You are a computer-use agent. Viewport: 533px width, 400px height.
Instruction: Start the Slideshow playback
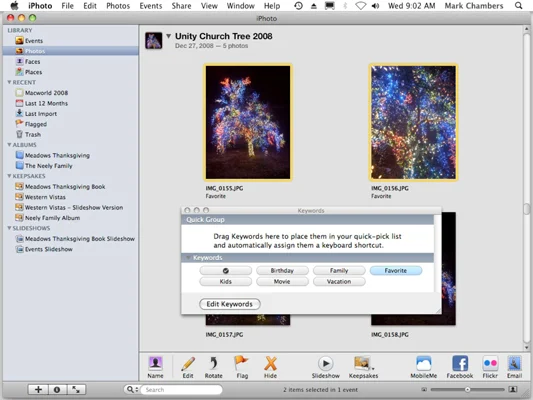coord(326,367)
